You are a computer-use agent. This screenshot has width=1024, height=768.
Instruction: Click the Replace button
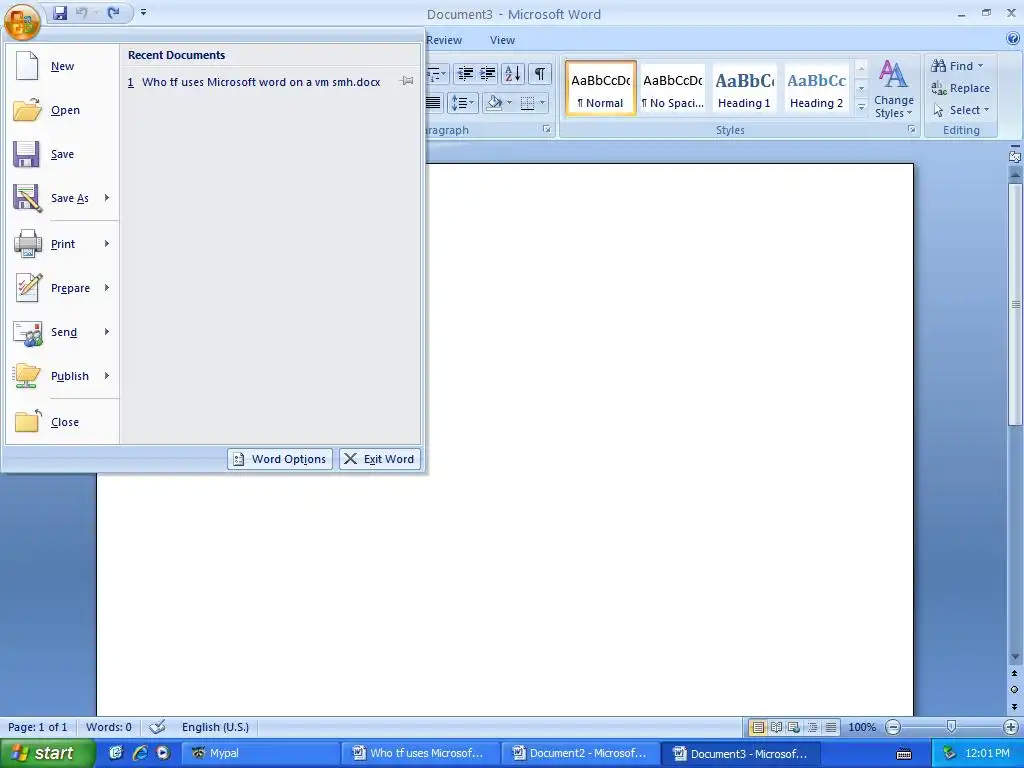tap(960, 88)
